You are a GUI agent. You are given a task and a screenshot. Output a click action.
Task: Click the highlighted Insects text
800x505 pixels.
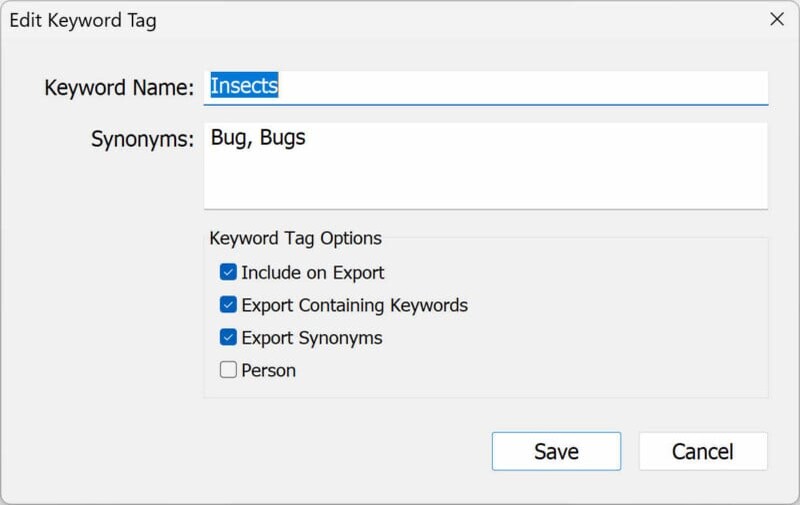(244, 87)
